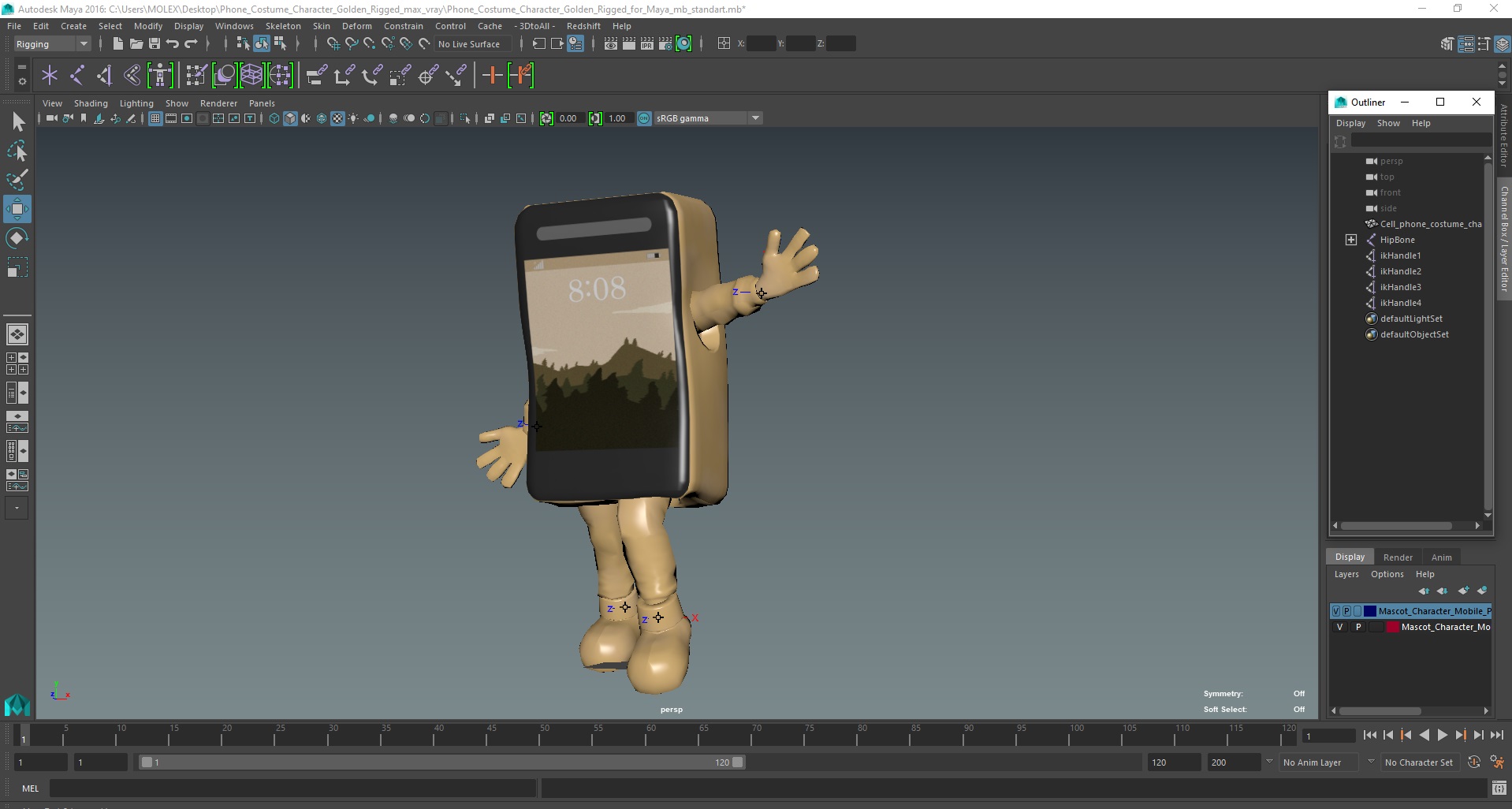Viewport: 1512px width, 809px height.
Task: Click the Parent constraint shelf icon
Action: [x=316, y=76]
